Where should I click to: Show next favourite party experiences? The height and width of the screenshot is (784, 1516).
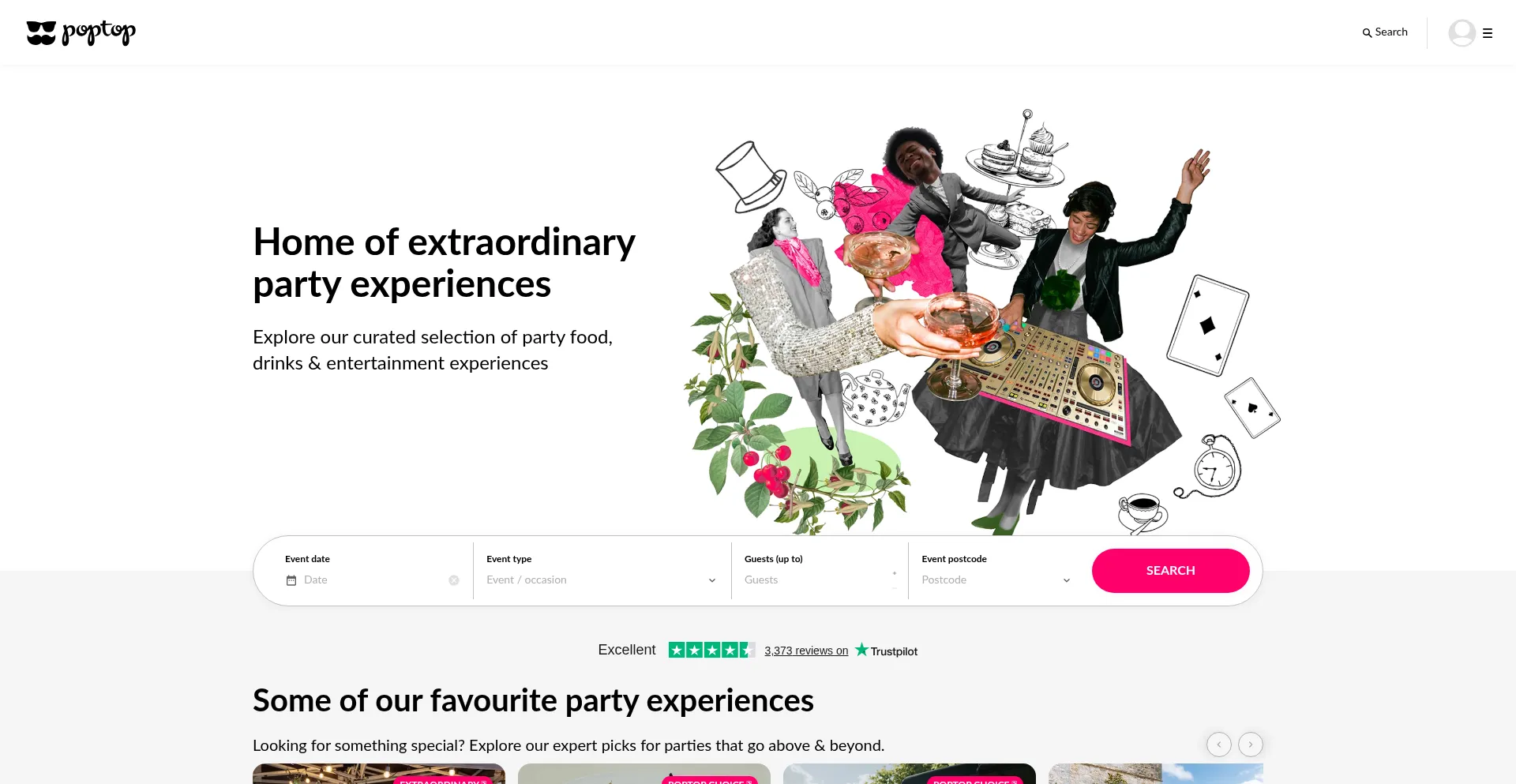coord(1250,745)
